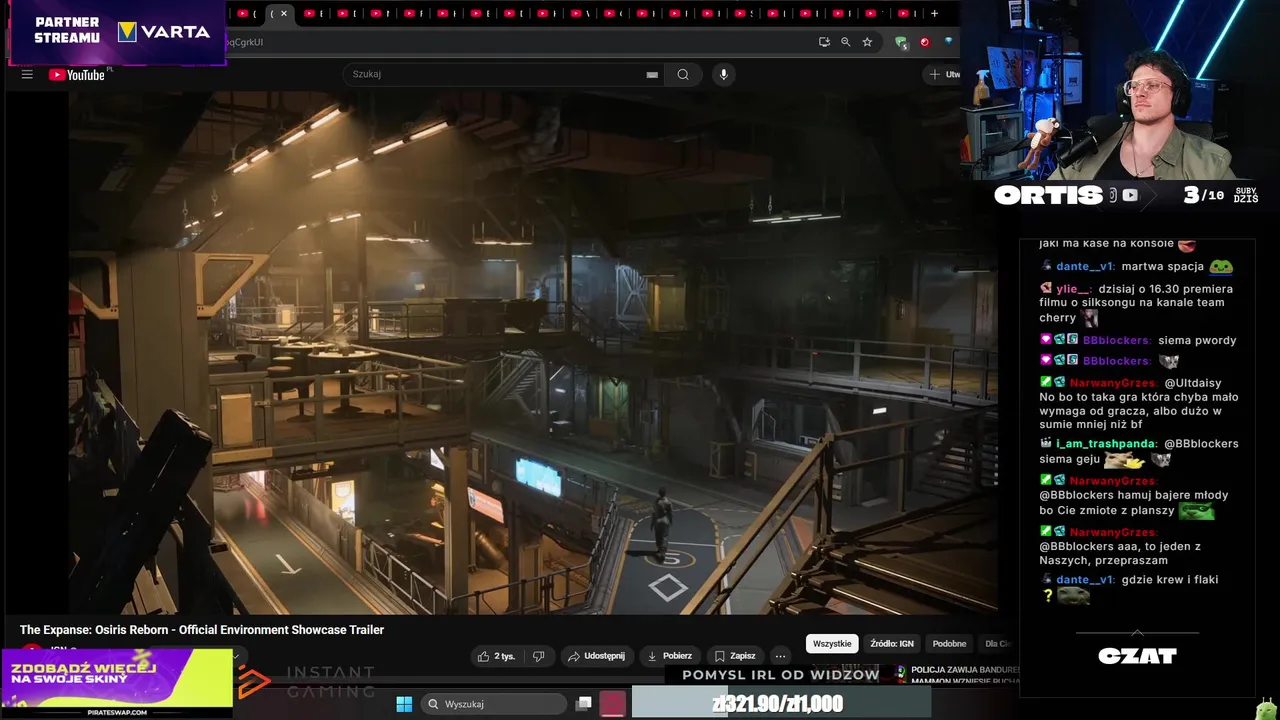Open the Utwórz create button

point(943,74)
